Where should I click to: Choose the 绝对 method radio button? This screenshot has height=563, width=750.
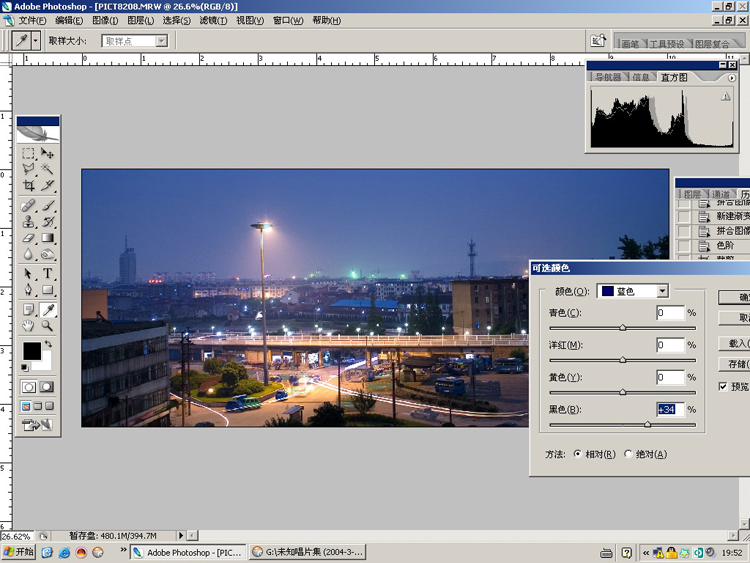628,454
